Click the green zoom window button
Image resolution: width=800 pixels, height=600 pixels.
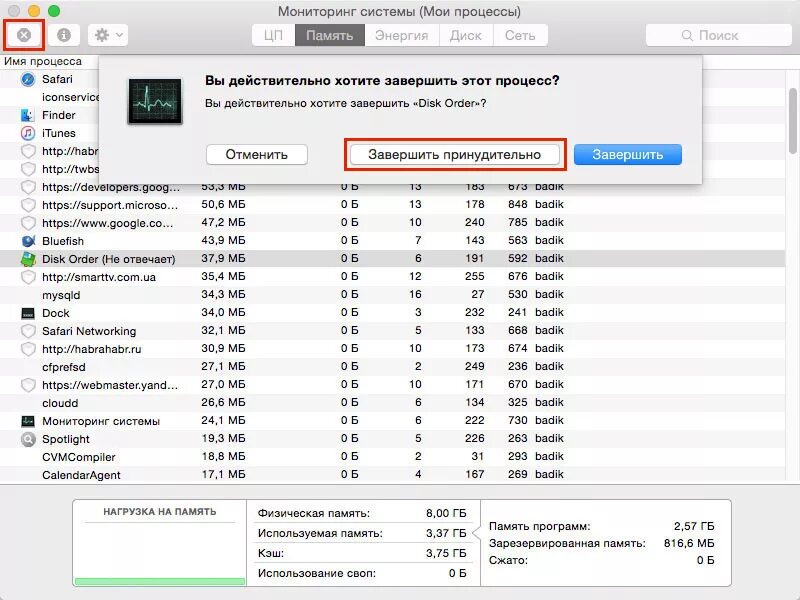[54, 11]
